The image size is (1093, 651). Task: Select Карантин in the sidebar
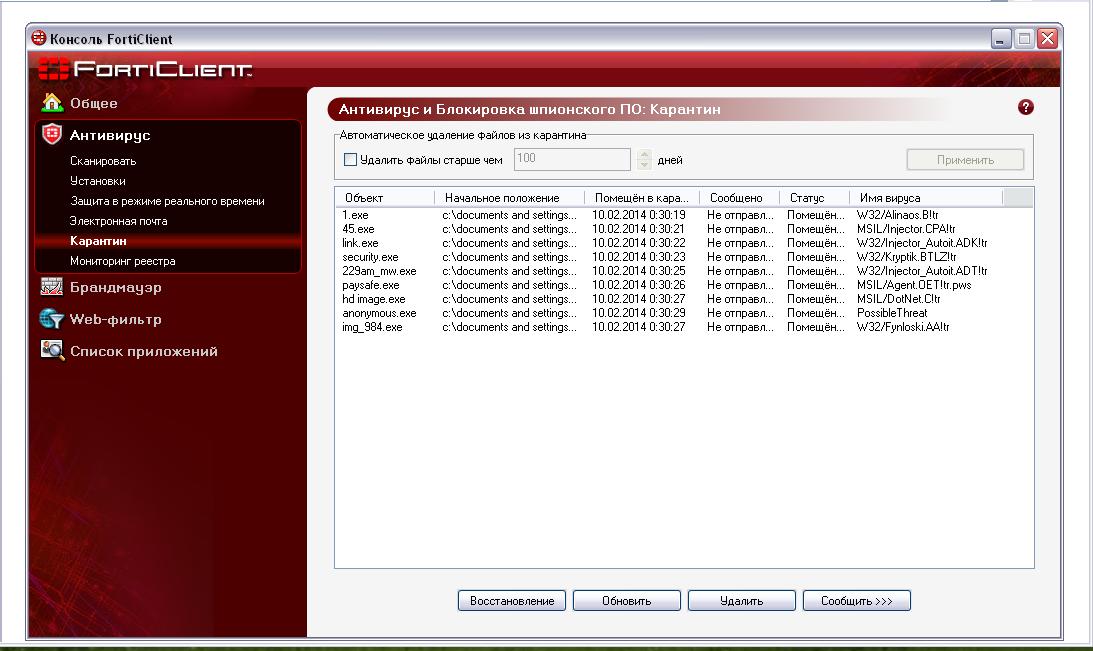(x=98, y=241)
